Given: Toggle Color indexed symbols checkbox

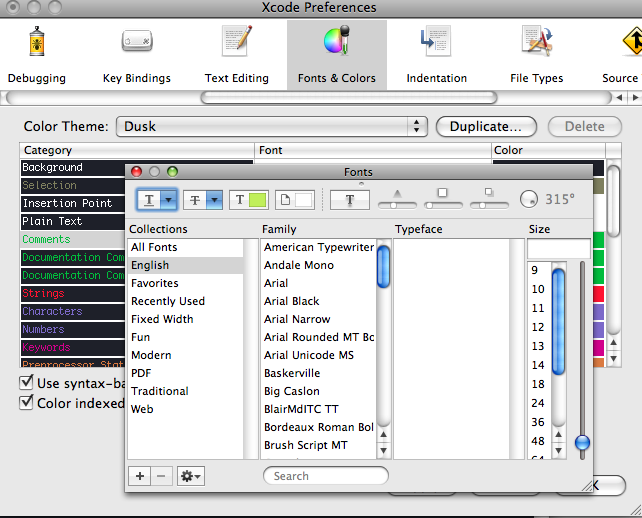Looking at the screenshot, I should point(26,402).
